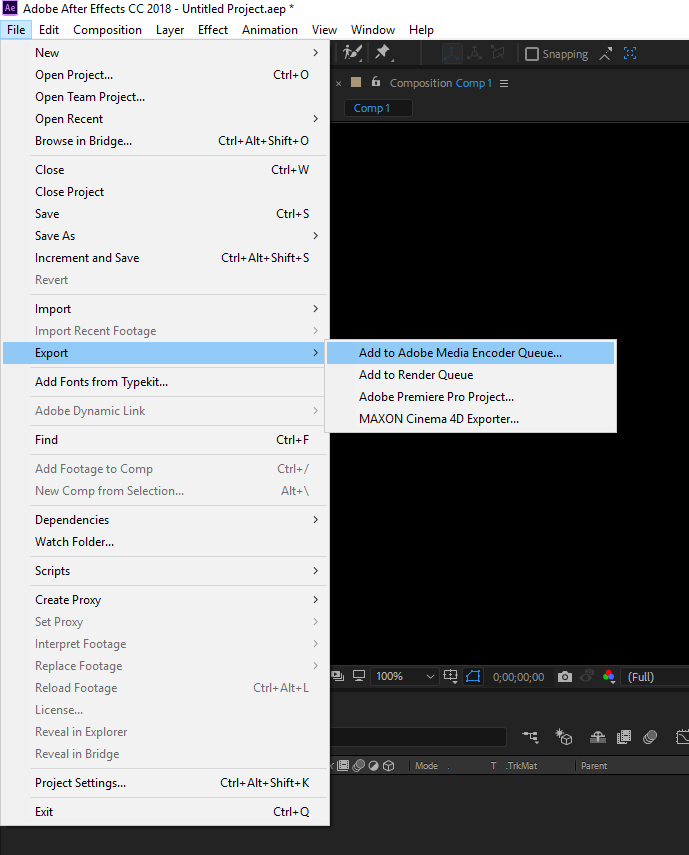Open the Animation menu

pyautogui.click(x=270, y=30)
